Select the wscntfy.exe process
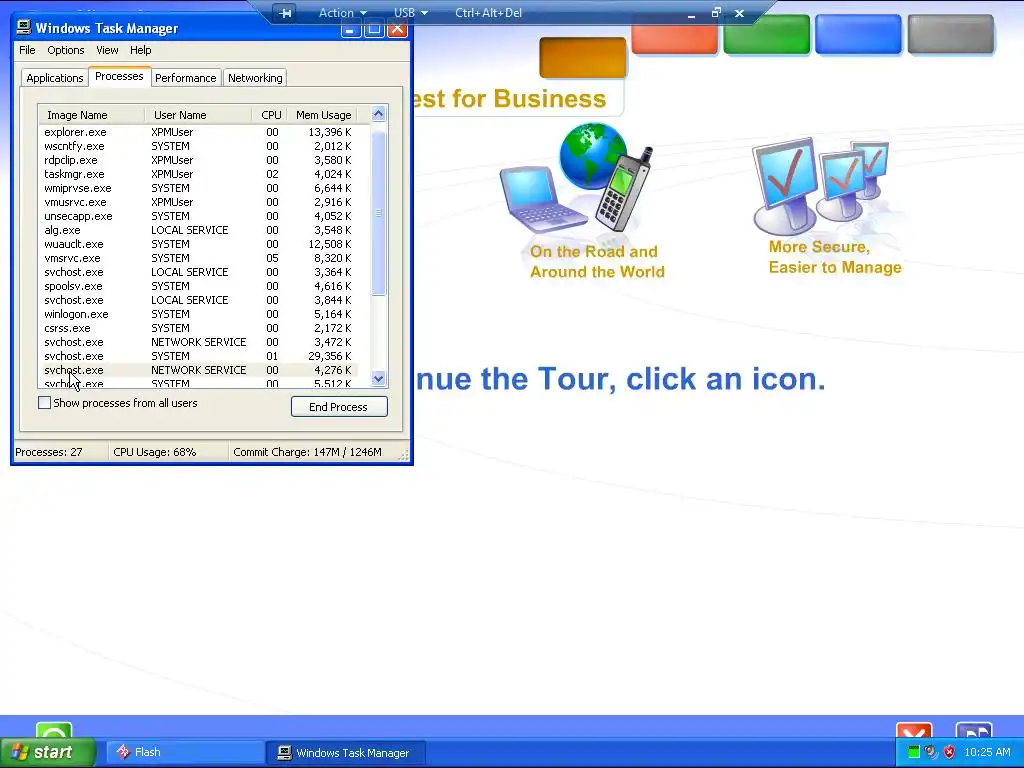This screenshot has height=768, width=1024. [199, 146]
